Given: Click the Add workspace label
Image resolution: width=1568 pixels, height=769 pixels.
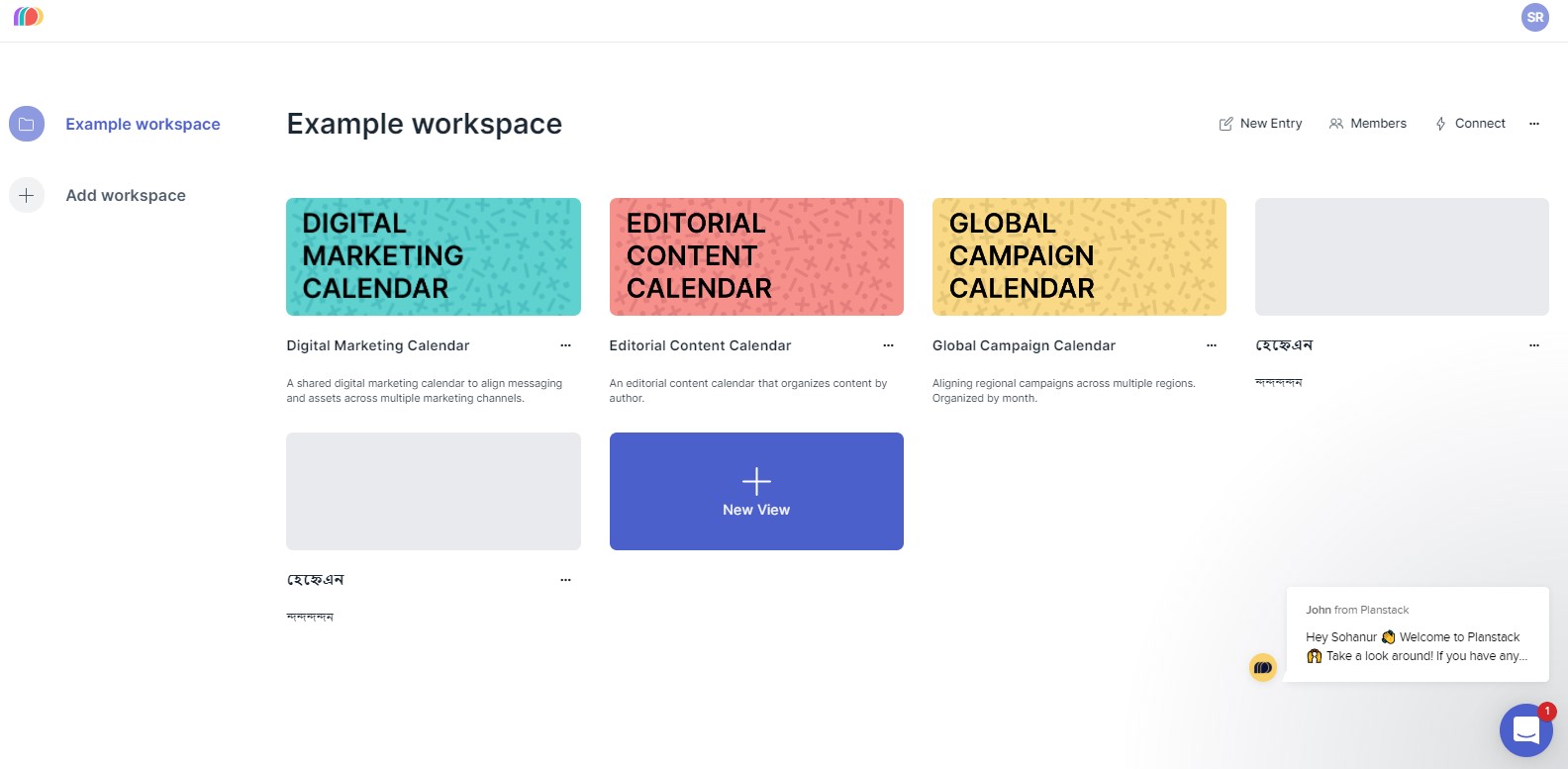Looking at the screenshot, I should click(126, 195).
